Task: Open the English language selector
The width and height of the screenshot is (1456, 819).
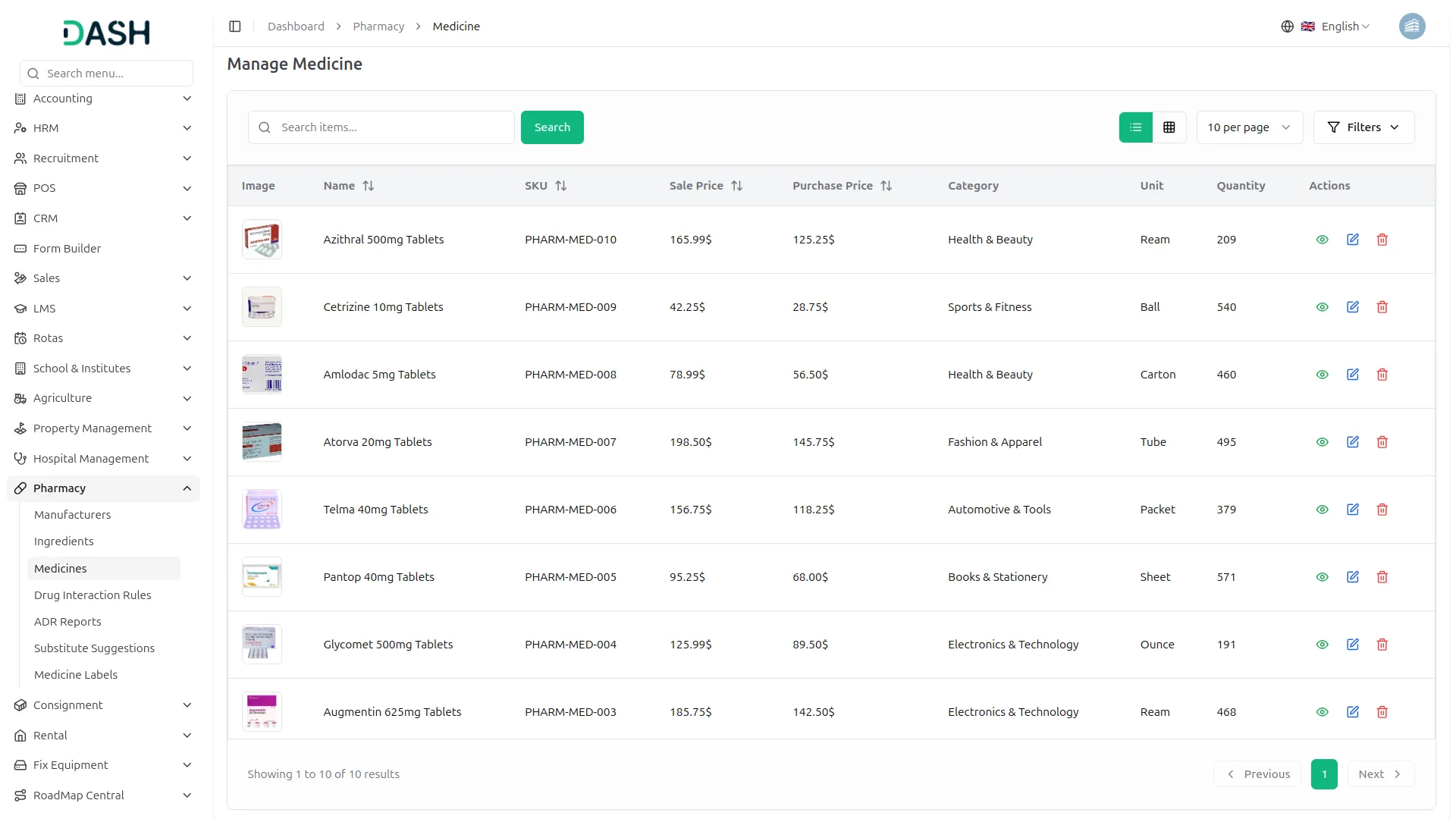Action: (1338, 27)
